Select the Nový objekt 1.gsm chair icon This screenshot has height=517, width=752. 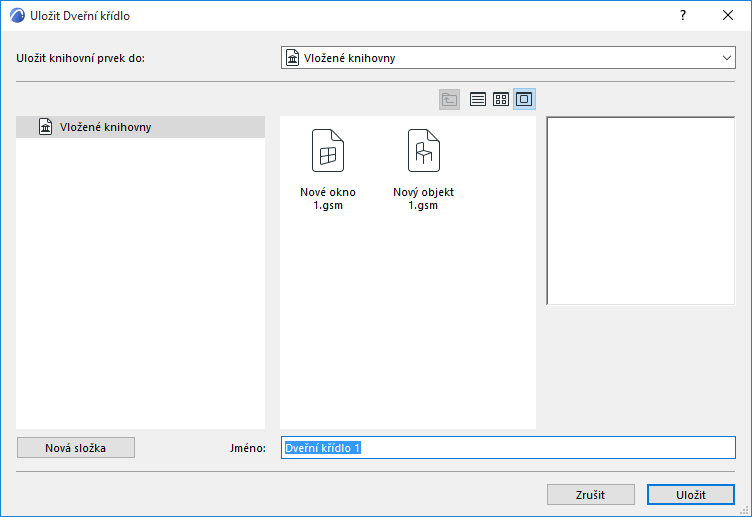pyautogui.click(x=424, y=151)
